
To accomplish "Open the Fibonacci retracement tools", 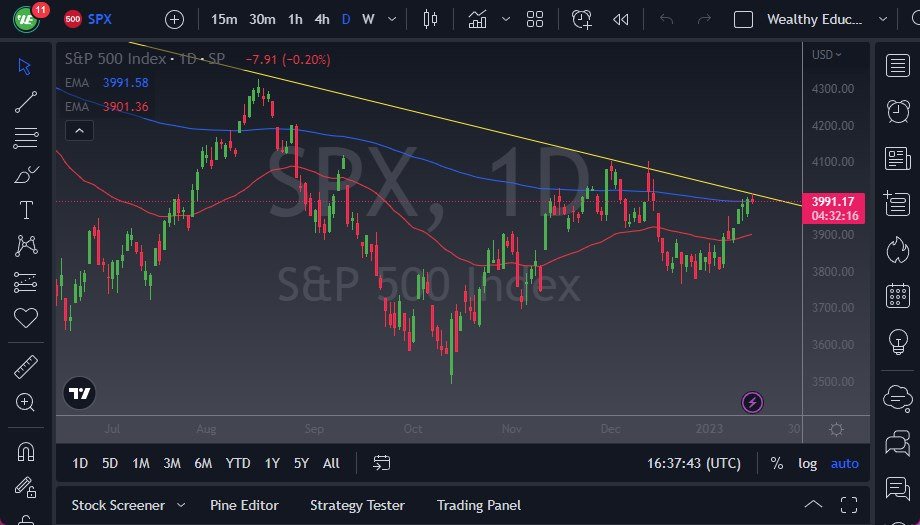I will click(26, 138).
